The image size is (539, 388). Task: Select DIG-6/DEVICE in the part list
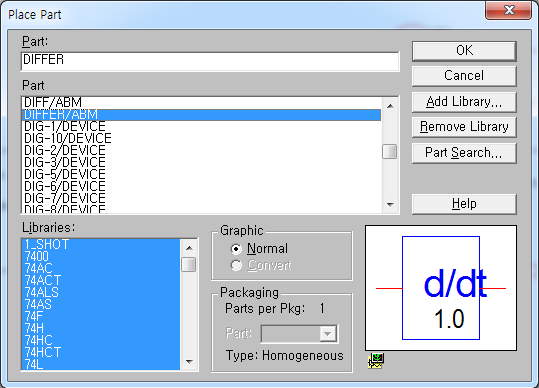[x=202, y=187]
